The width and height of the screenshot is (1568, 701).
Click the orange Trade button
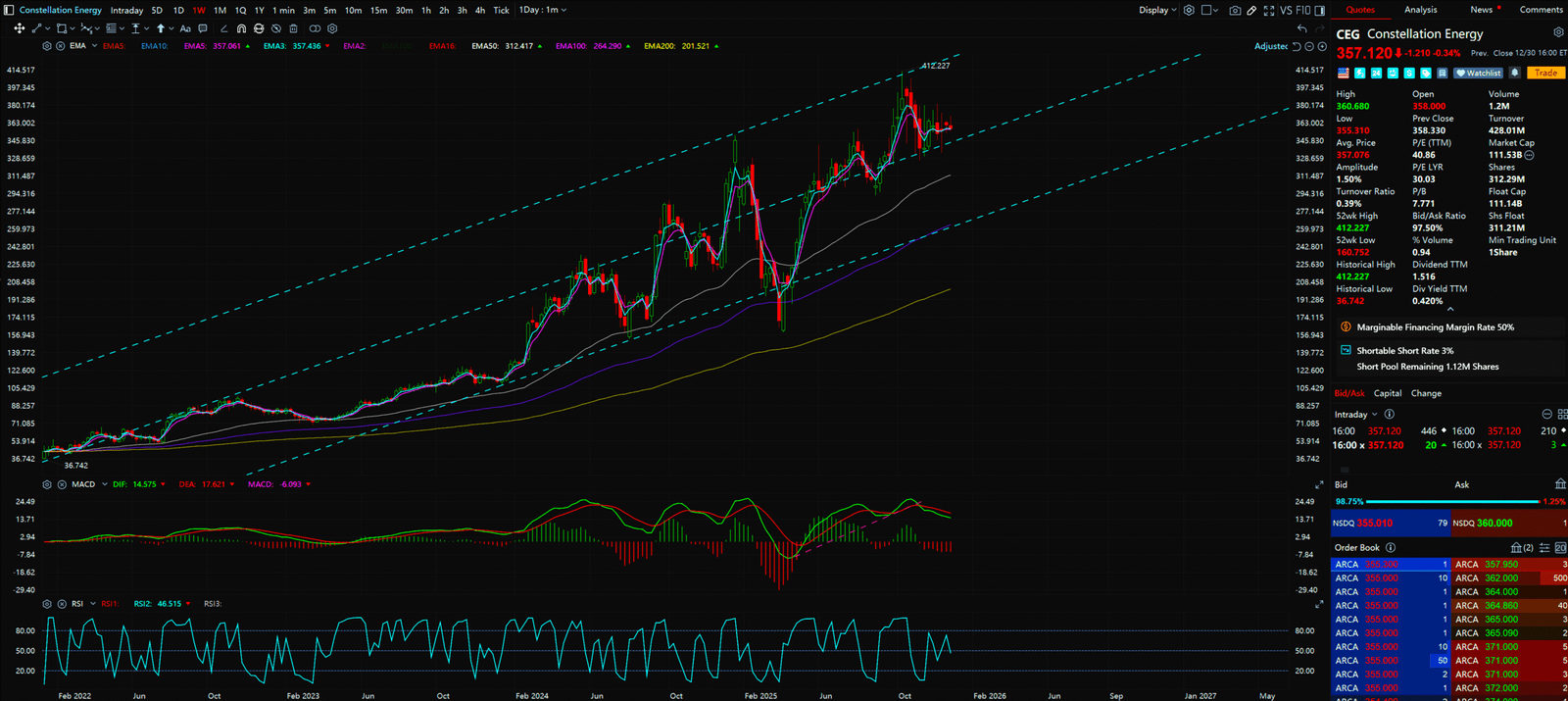(x=1545, y=73)
